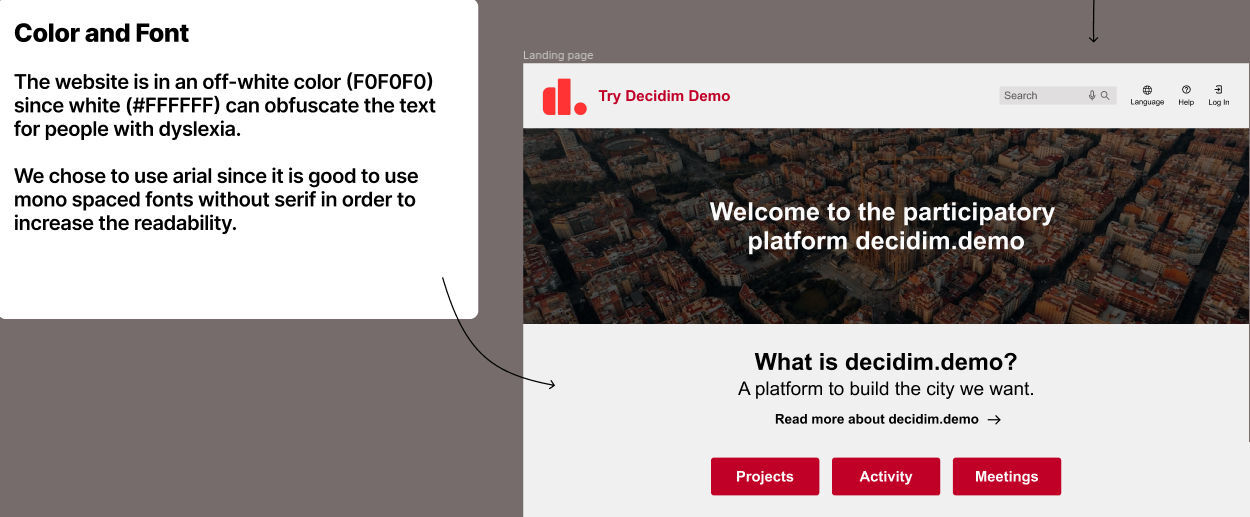Image resolution: width=1250 pixels, height=517 pixels.
Task: Select the Landing page frame label
Action: tap(558, 56)
